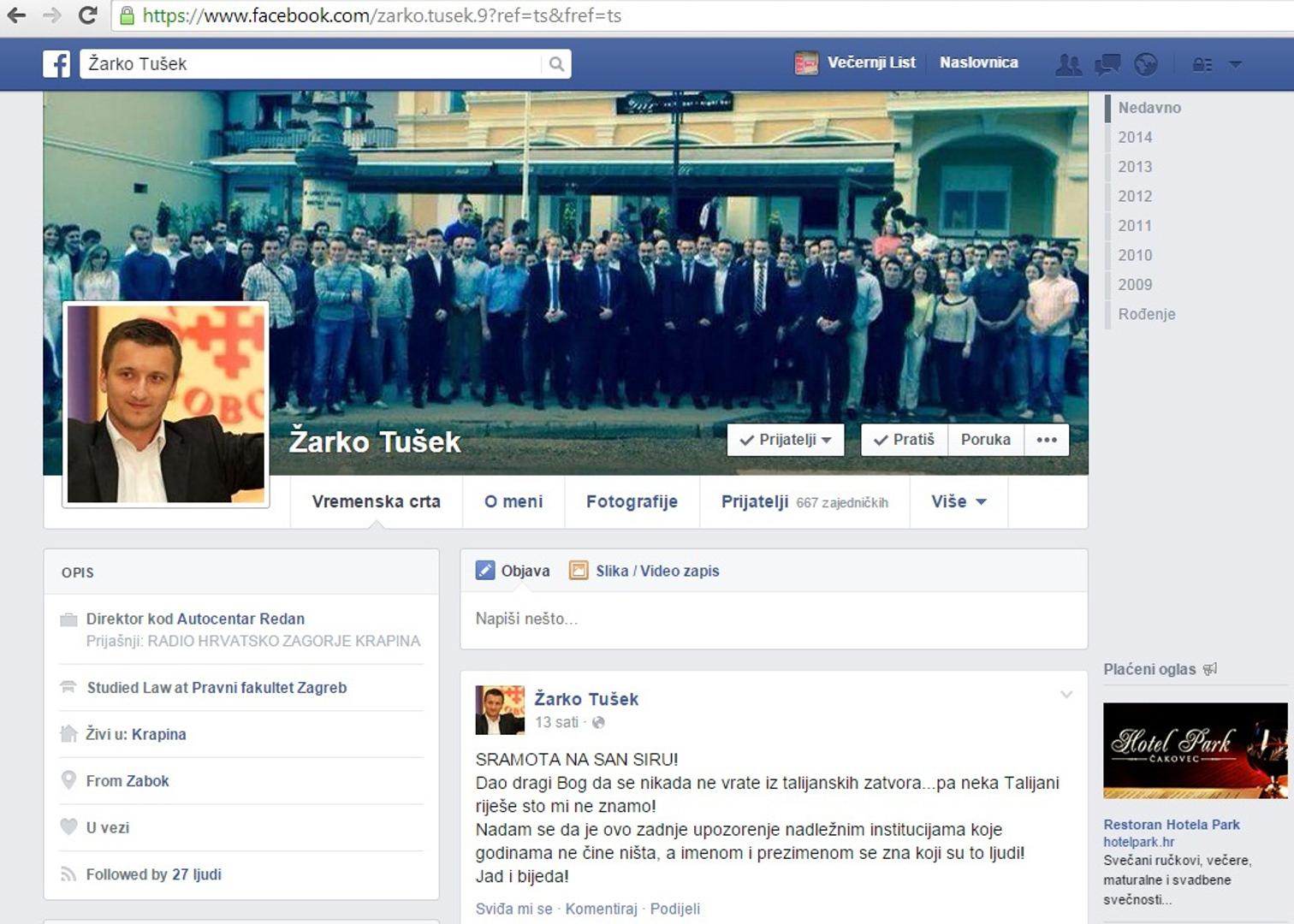Click the three-dots more actions button
This screenshot has height=924, width=1294.
coord(1047,440)
